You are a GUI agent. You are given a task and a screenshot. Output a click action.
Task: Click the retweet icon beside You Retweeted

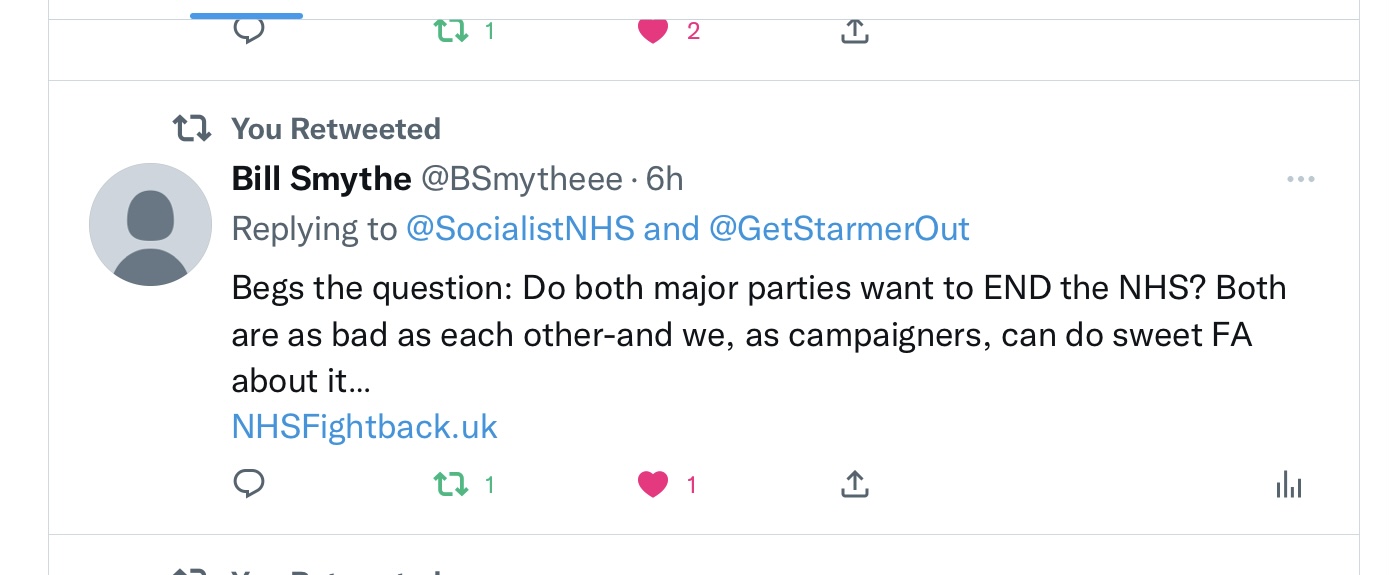coord(191,129)
